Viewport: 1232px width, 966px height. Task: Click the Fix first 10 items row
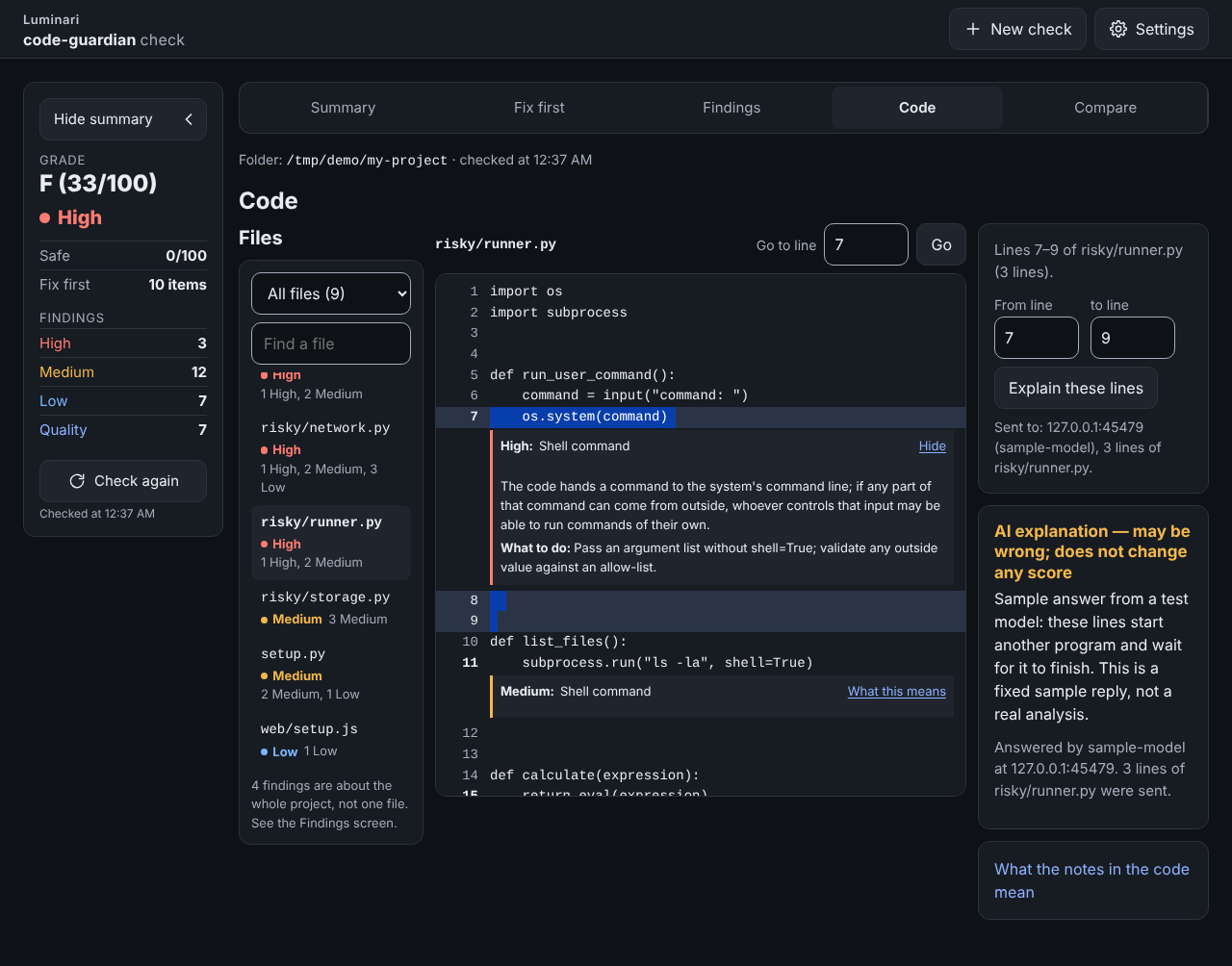(x=123, y=285)
